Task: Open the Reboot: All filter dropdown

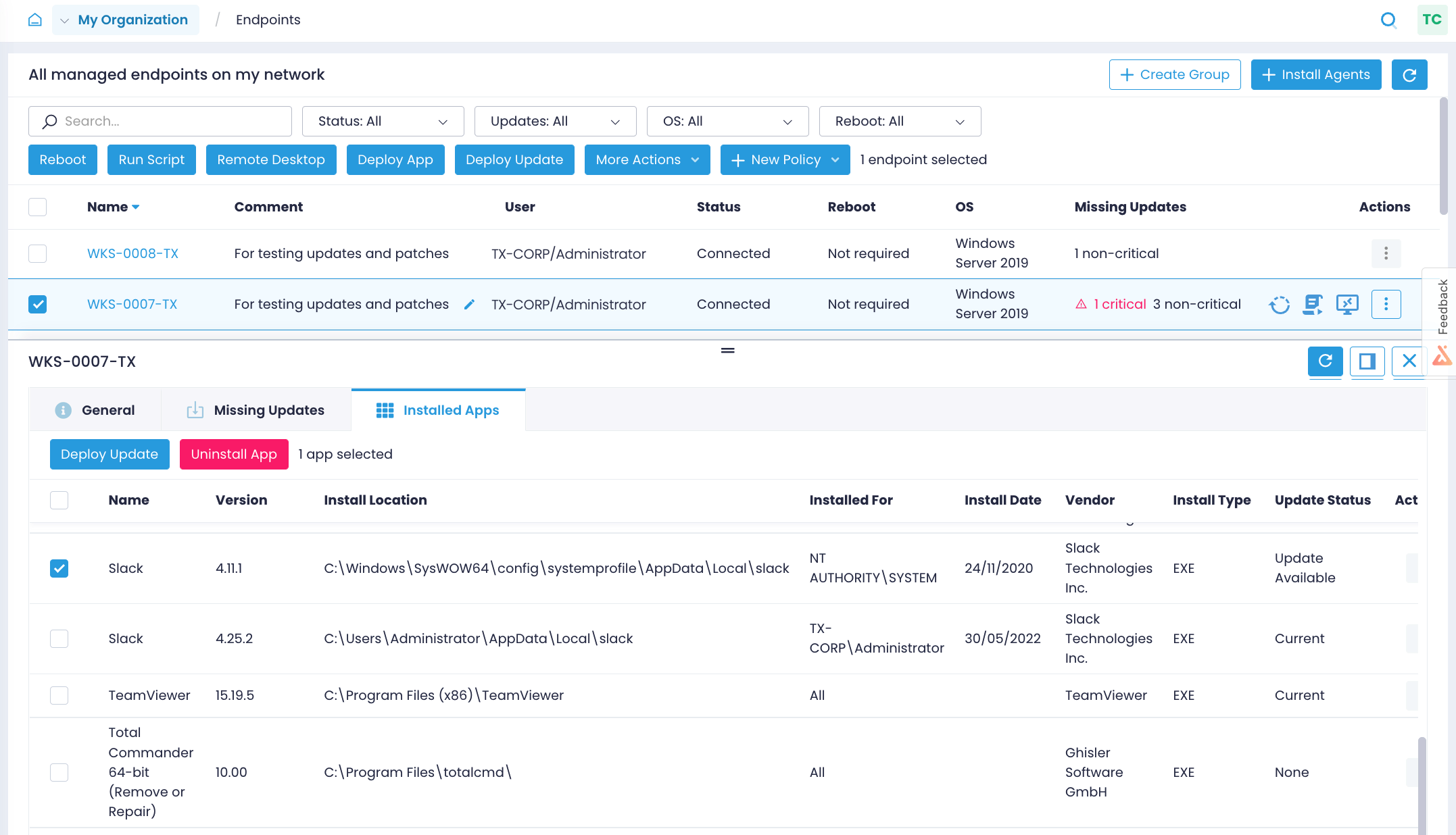Action: [x=900, y=122]
